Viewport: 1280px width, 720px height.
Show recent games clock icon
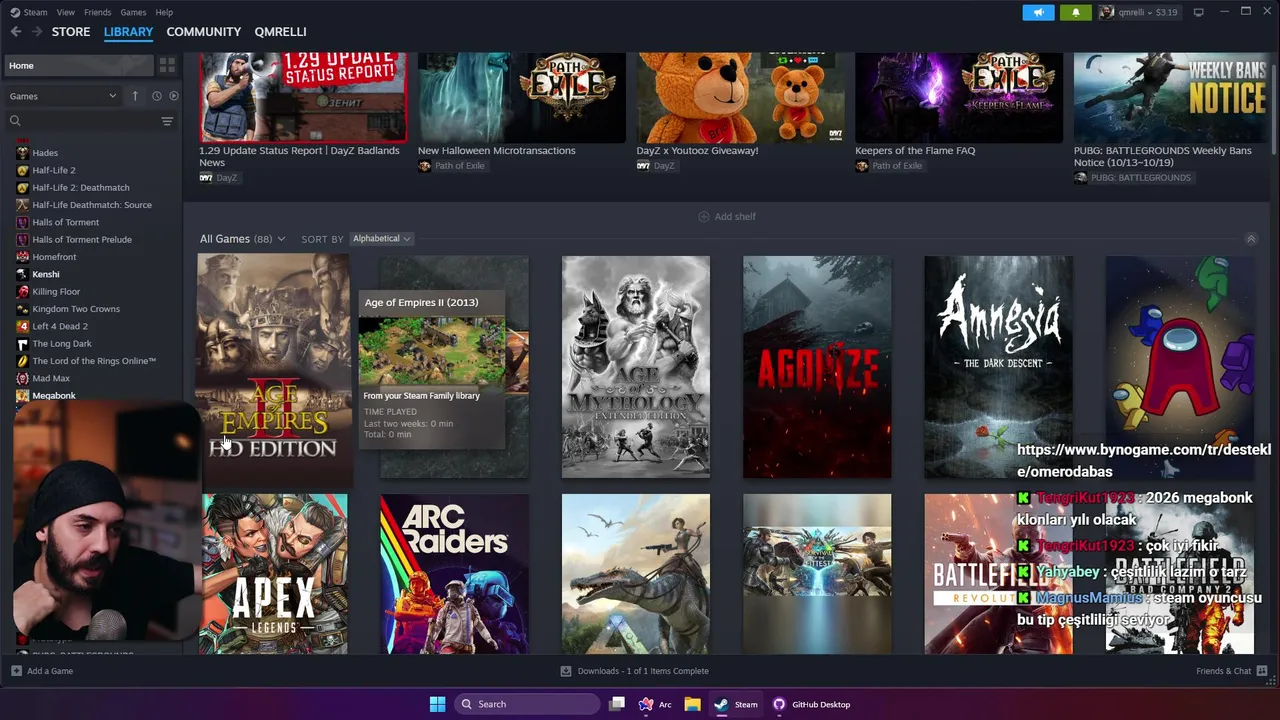[x=156, y=96]
